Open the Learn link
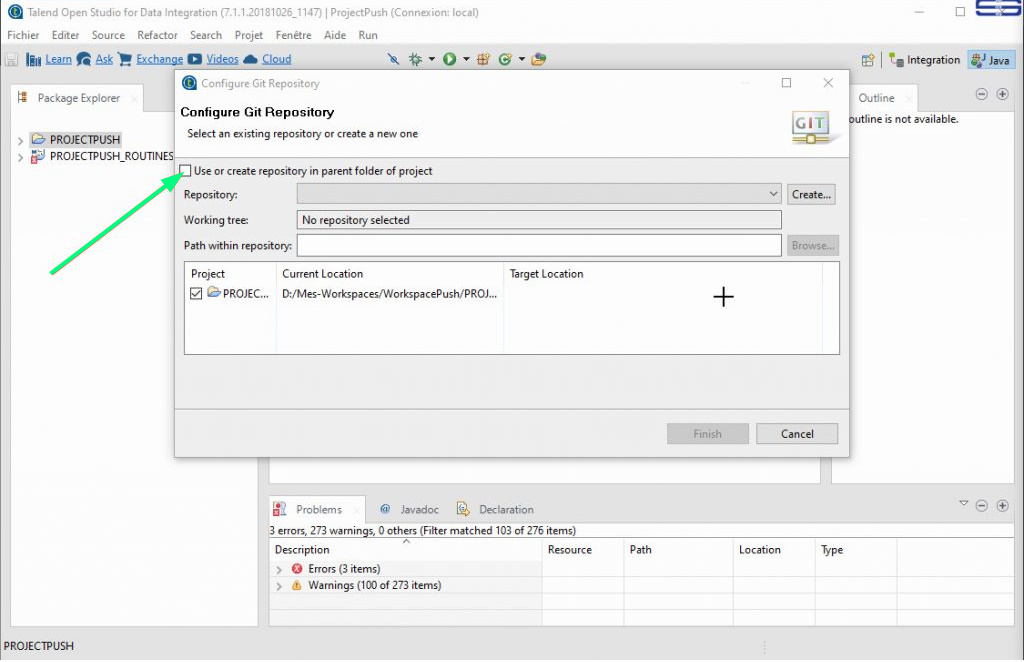The width and height of the screenshot is (1024, 662). (x=58, y=59)
